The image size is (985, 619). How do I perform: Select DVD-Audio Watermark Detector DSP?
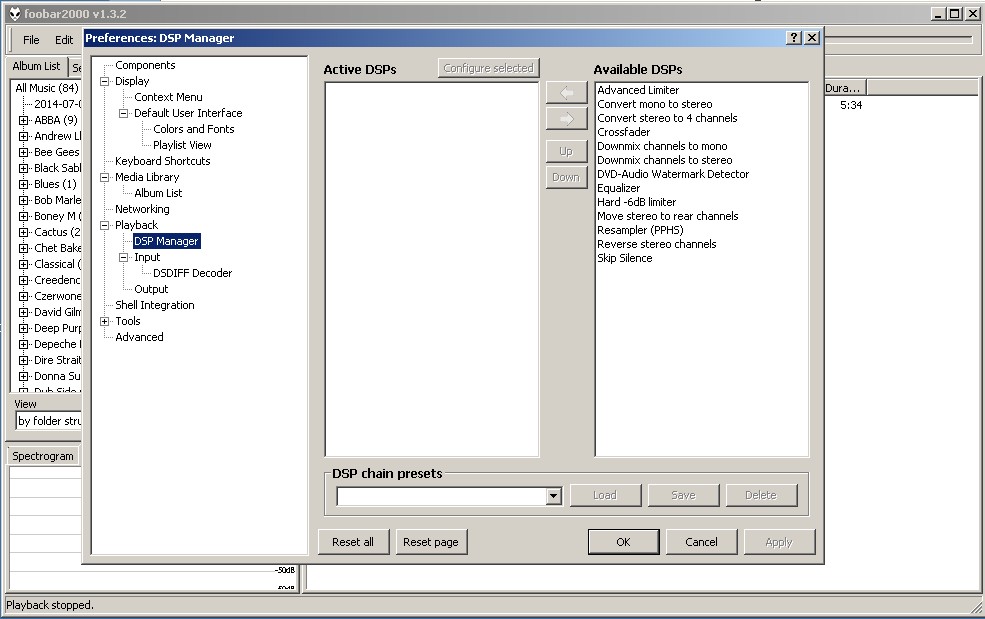[673, 174]
